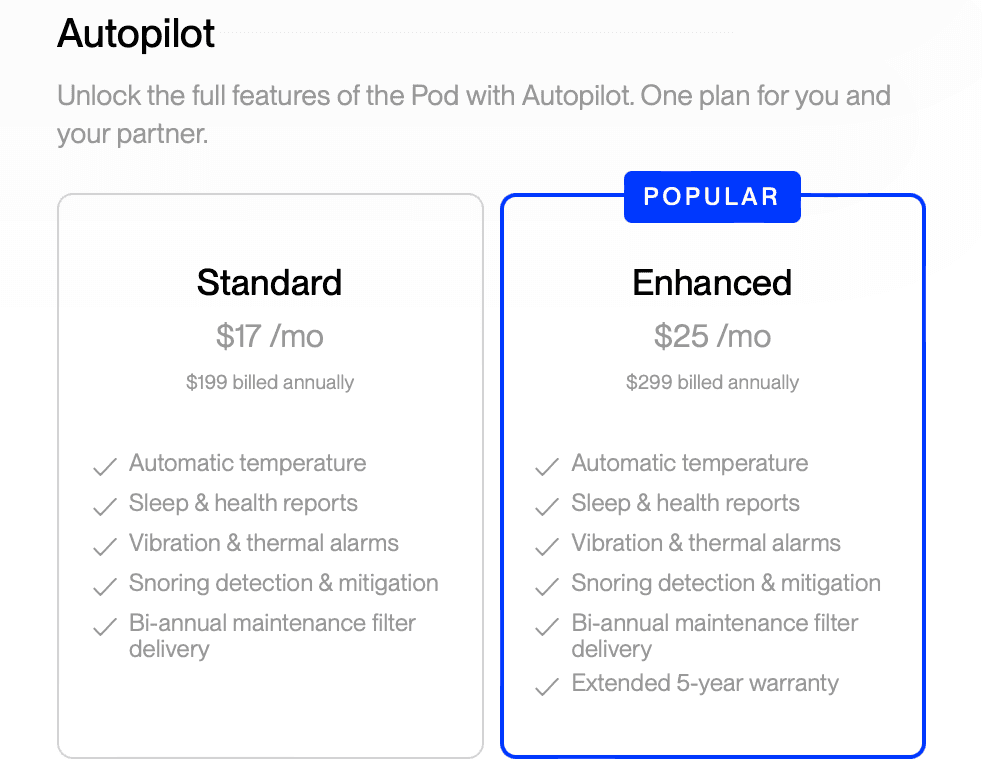The height and width of the screenshot is (784, 982).
Task: Click the $17 /mo Standard price
Action: point(269,336)
